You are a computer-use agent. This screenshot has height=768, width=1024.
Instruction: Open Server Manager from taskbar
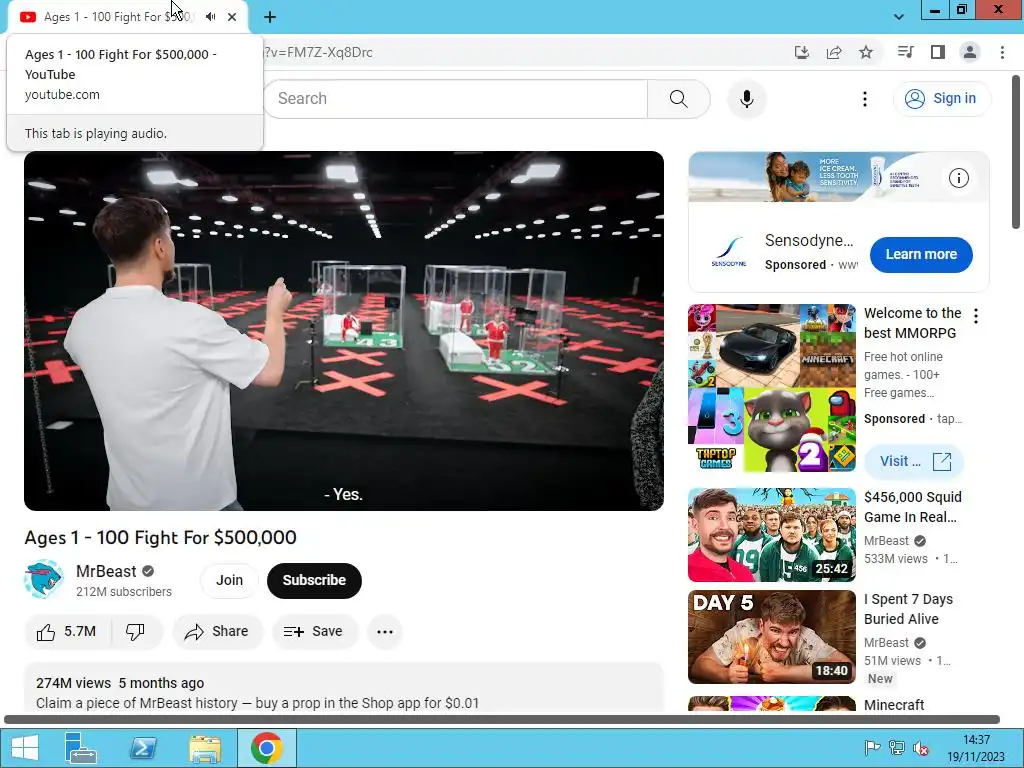click(x=81, y=748)
